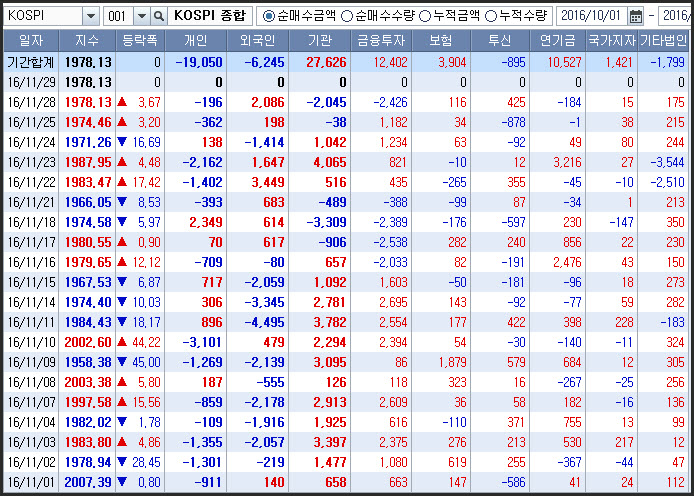The image size is (694, 496).
Task: Choose the 누적수량 radio option
Action: tap(490, 16)
